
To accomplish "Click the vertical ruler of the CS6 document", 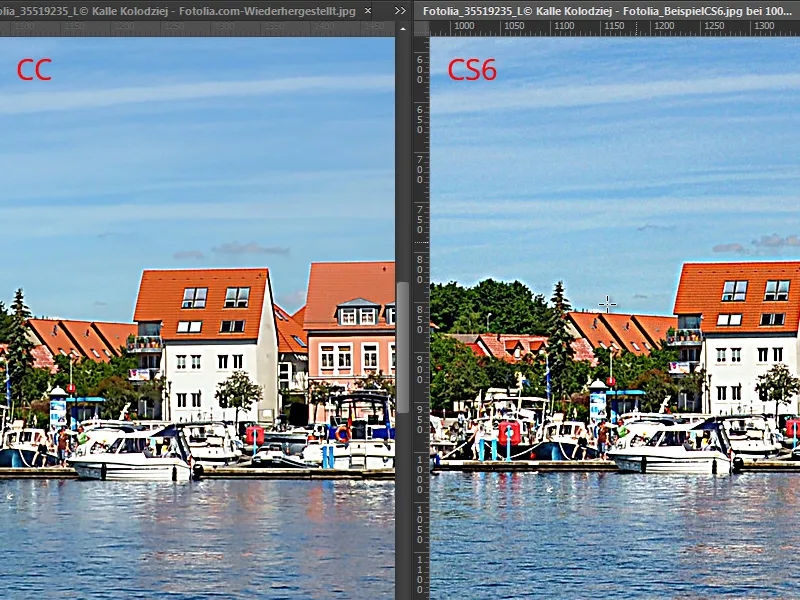I will point(421,318).
